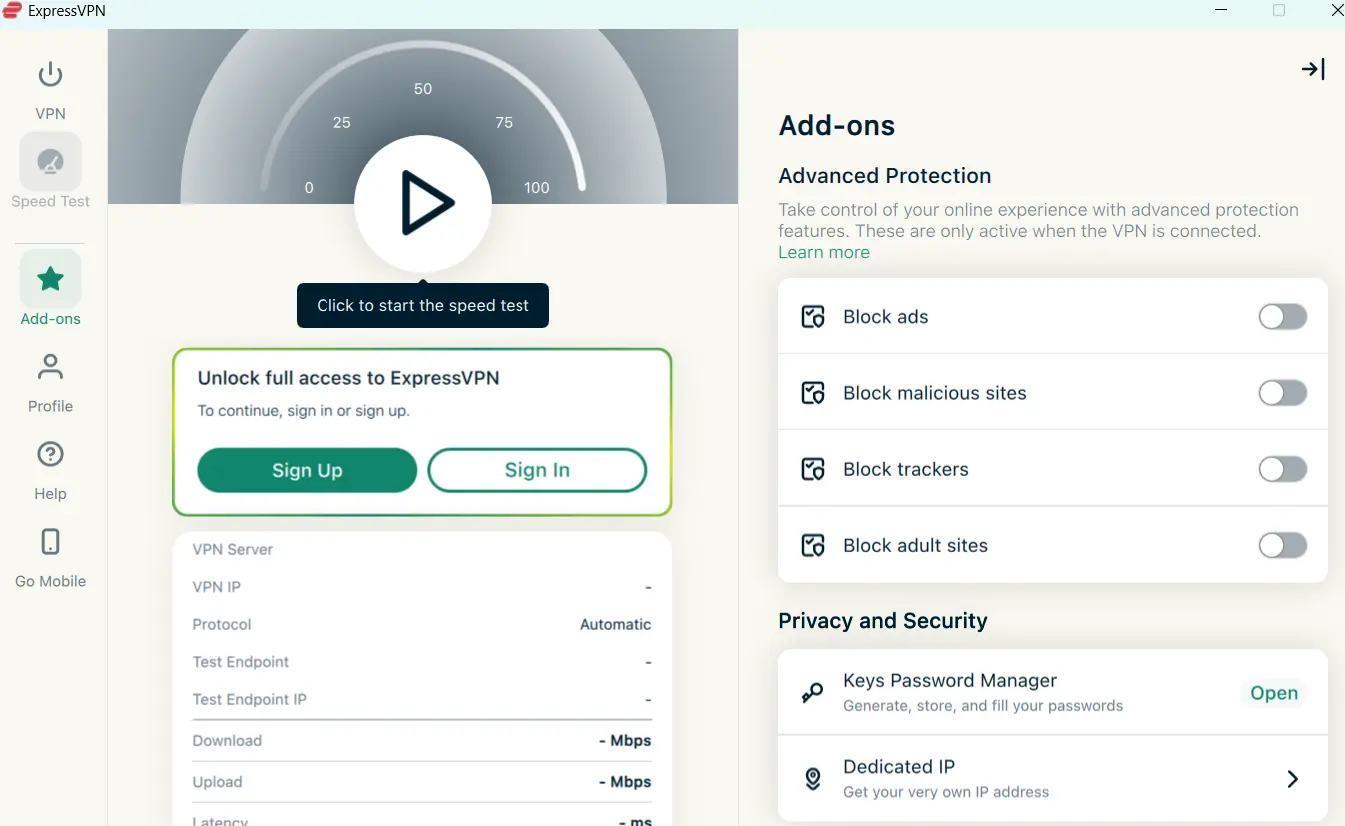Enable the Block ads toggle
This screenshot has height=826, width=1345.
coord(1283,317)
